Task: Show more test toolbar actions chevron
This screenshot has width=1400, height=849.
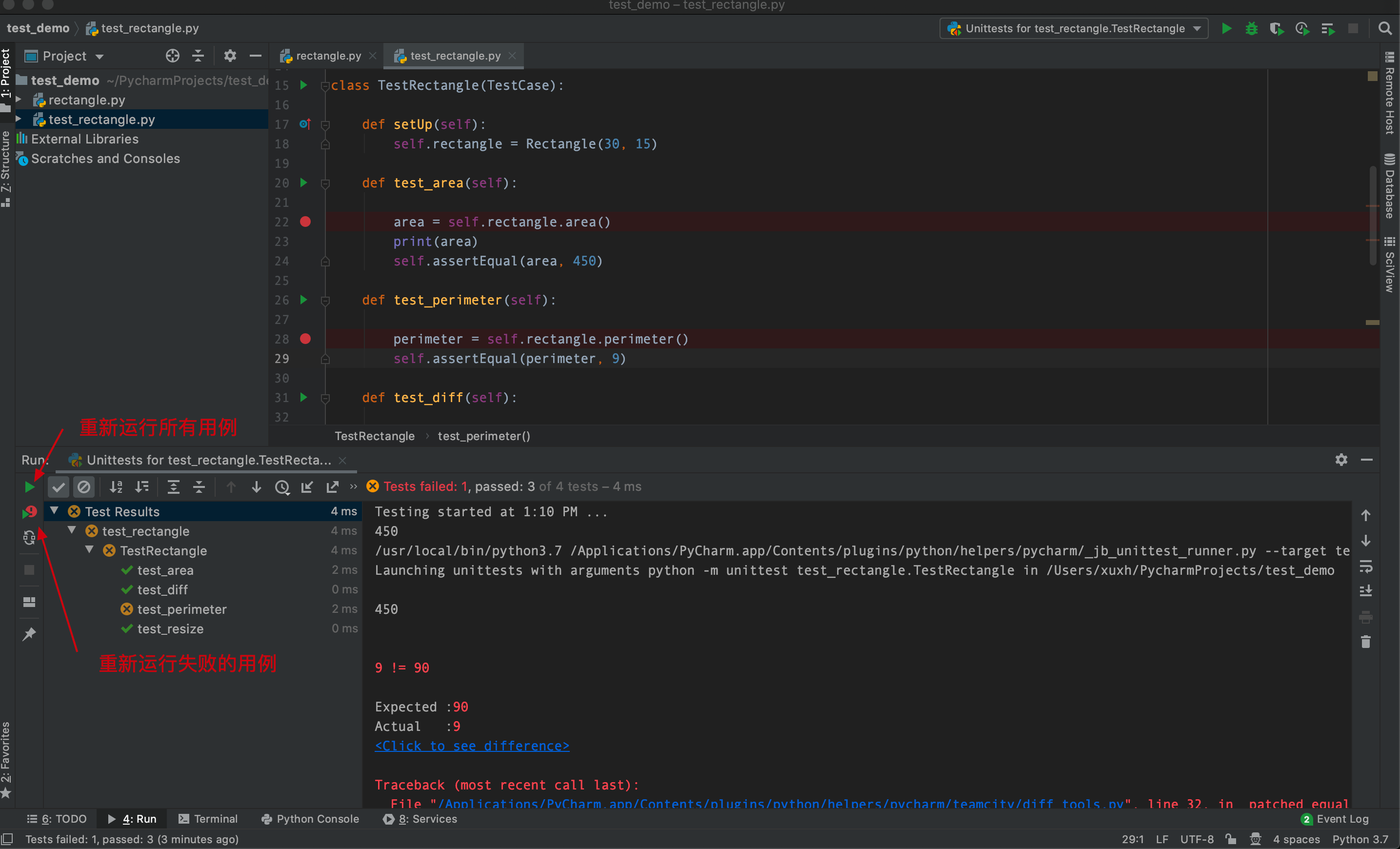Action: (353, 486)
